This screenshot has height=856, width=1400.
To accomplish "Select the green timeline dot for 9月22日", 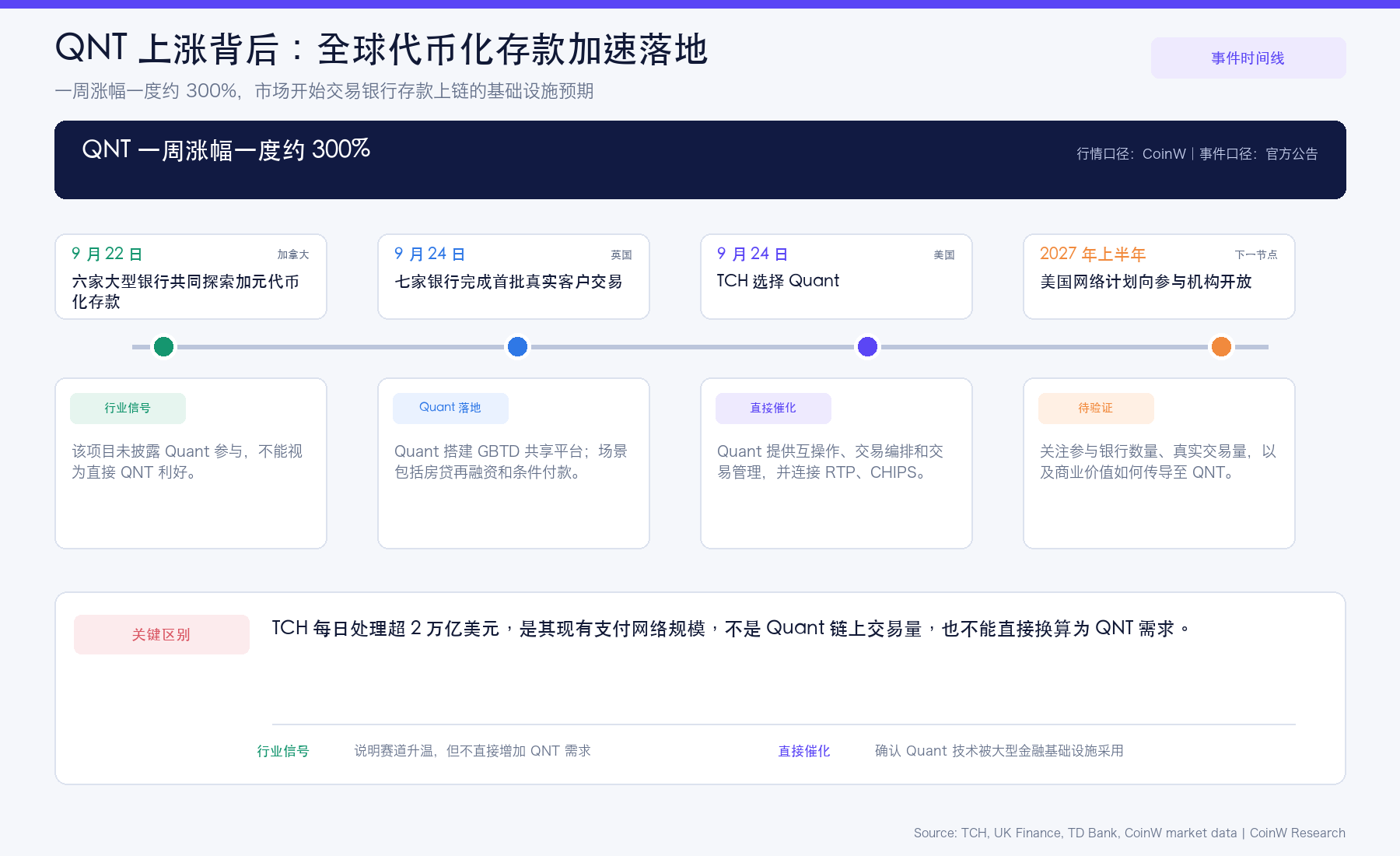I will (163, 346).
